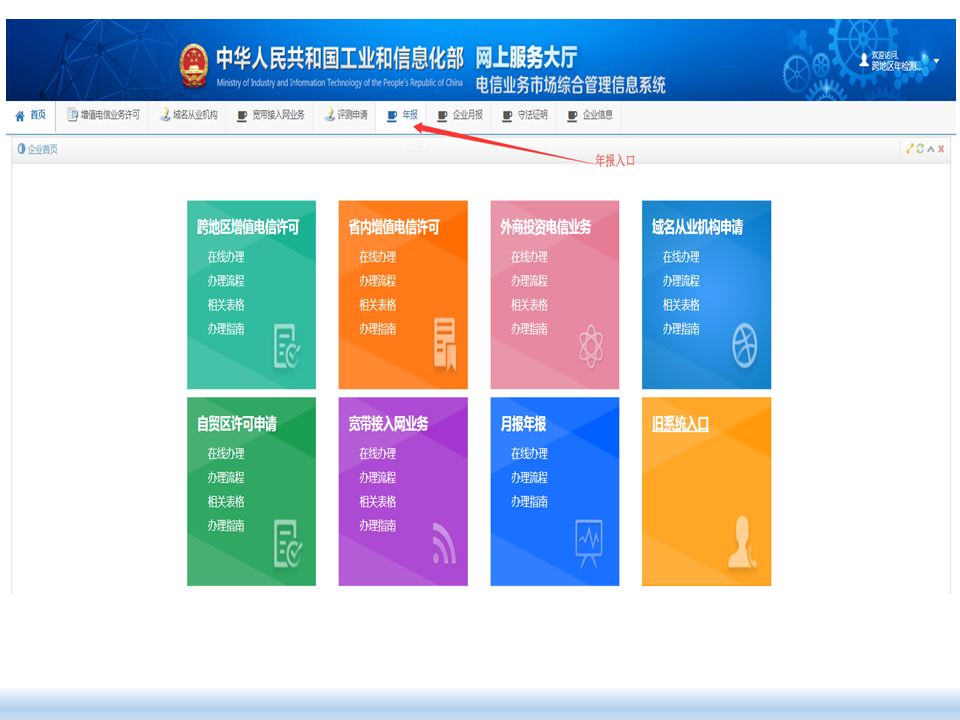The image size is (960, 720).
Task: Click 办理指南 under 域名从业机构申请
Action: click(x=681, y=329)
